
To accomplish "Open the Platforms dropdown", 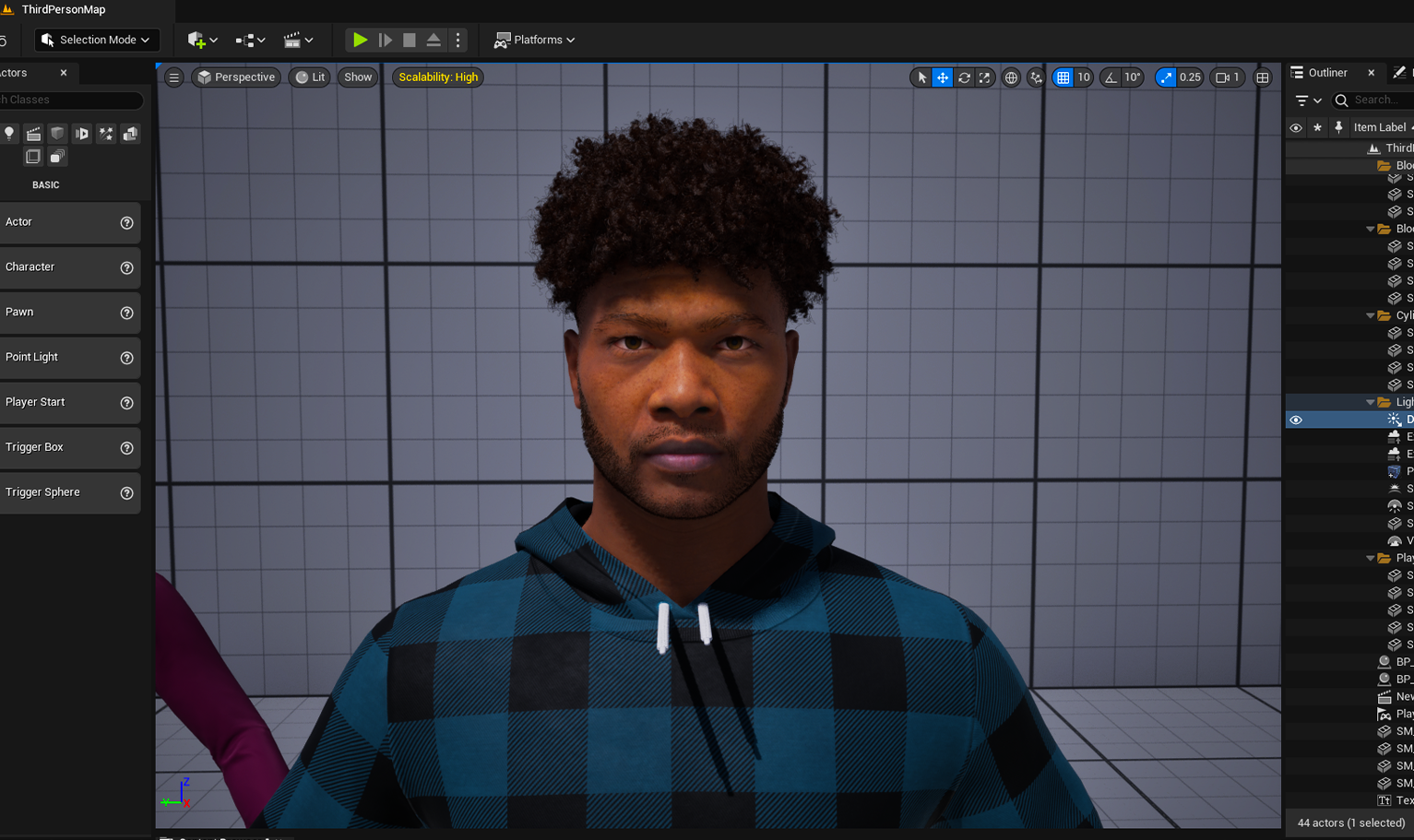I will (x=535, y=40).
